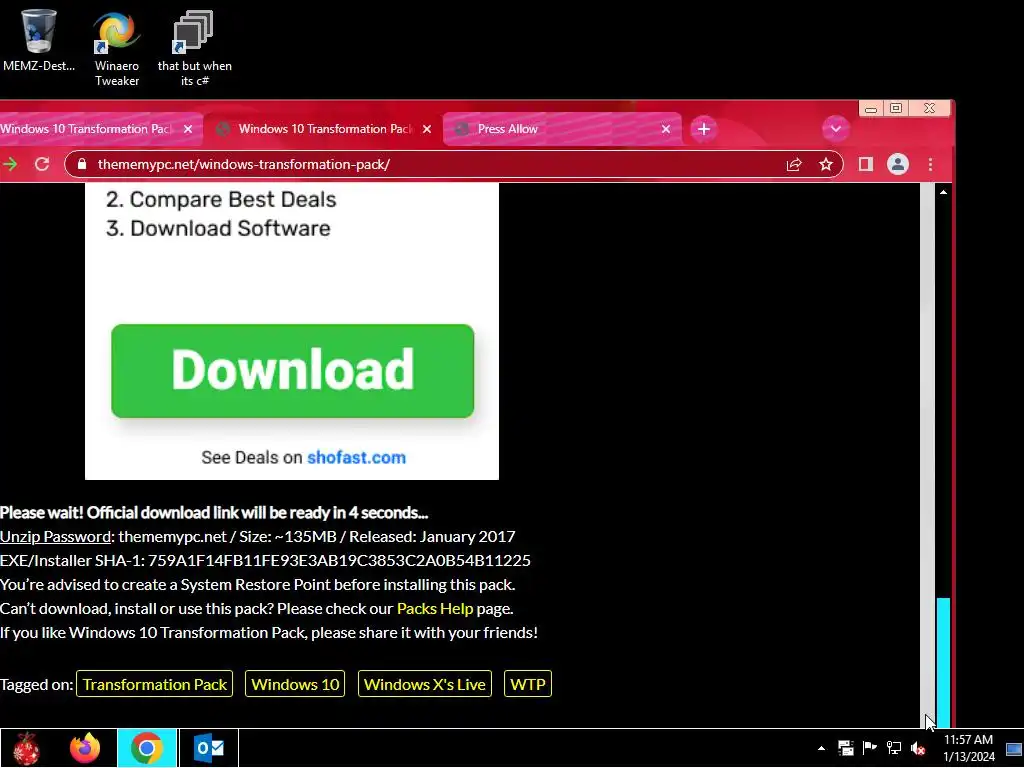
Task: Share this page icon
Action: point(794,164)
